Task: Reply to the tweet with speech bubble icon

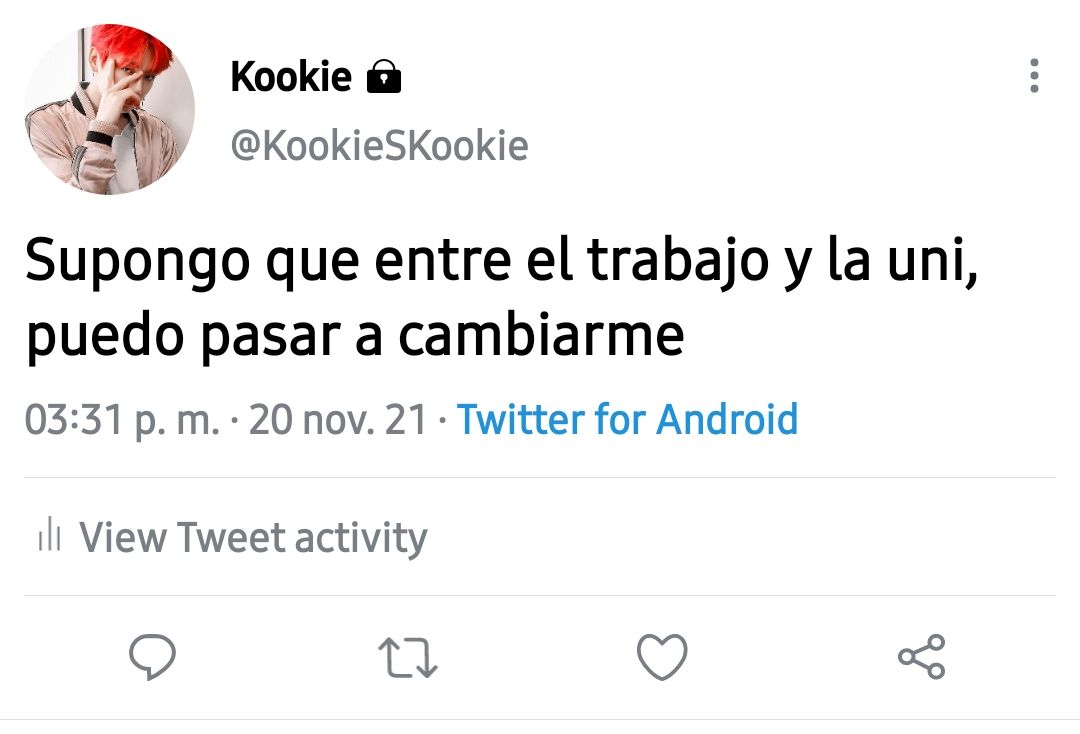Action: click(x=152, y=656)
